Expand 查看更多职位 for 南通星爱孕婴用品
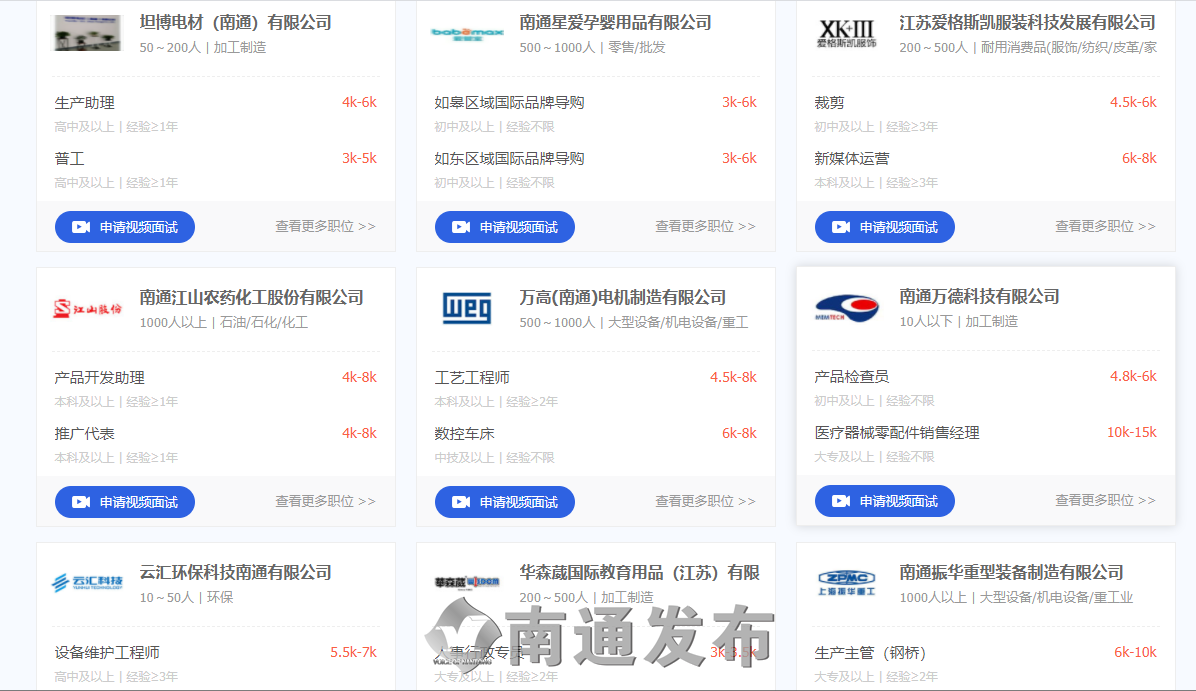Image resolution: width=1196 pixels, height=691 pixels. [705, 227]
